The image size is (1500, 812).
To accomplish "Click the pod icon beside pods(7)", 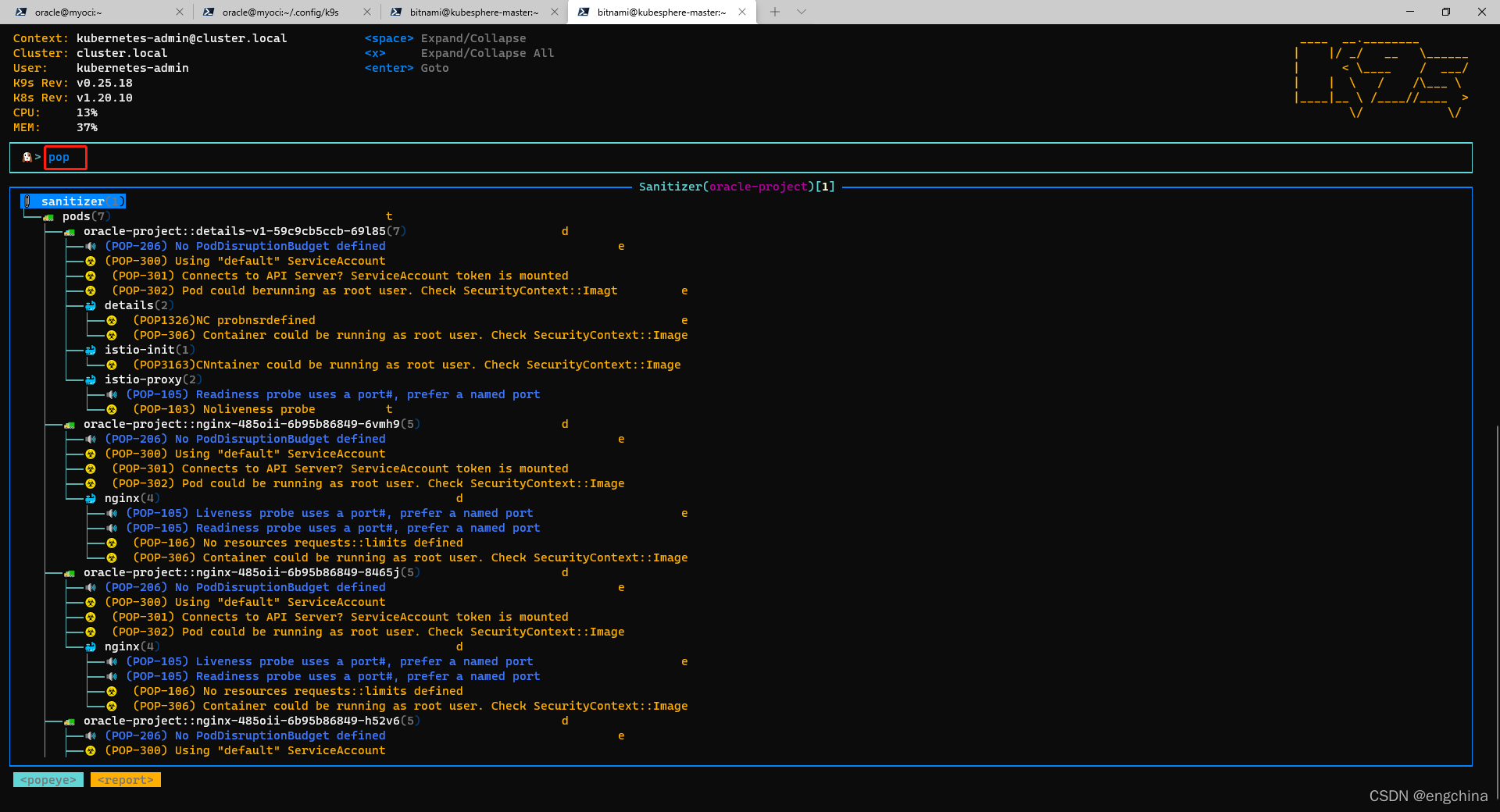I will (x=48, y=217).
